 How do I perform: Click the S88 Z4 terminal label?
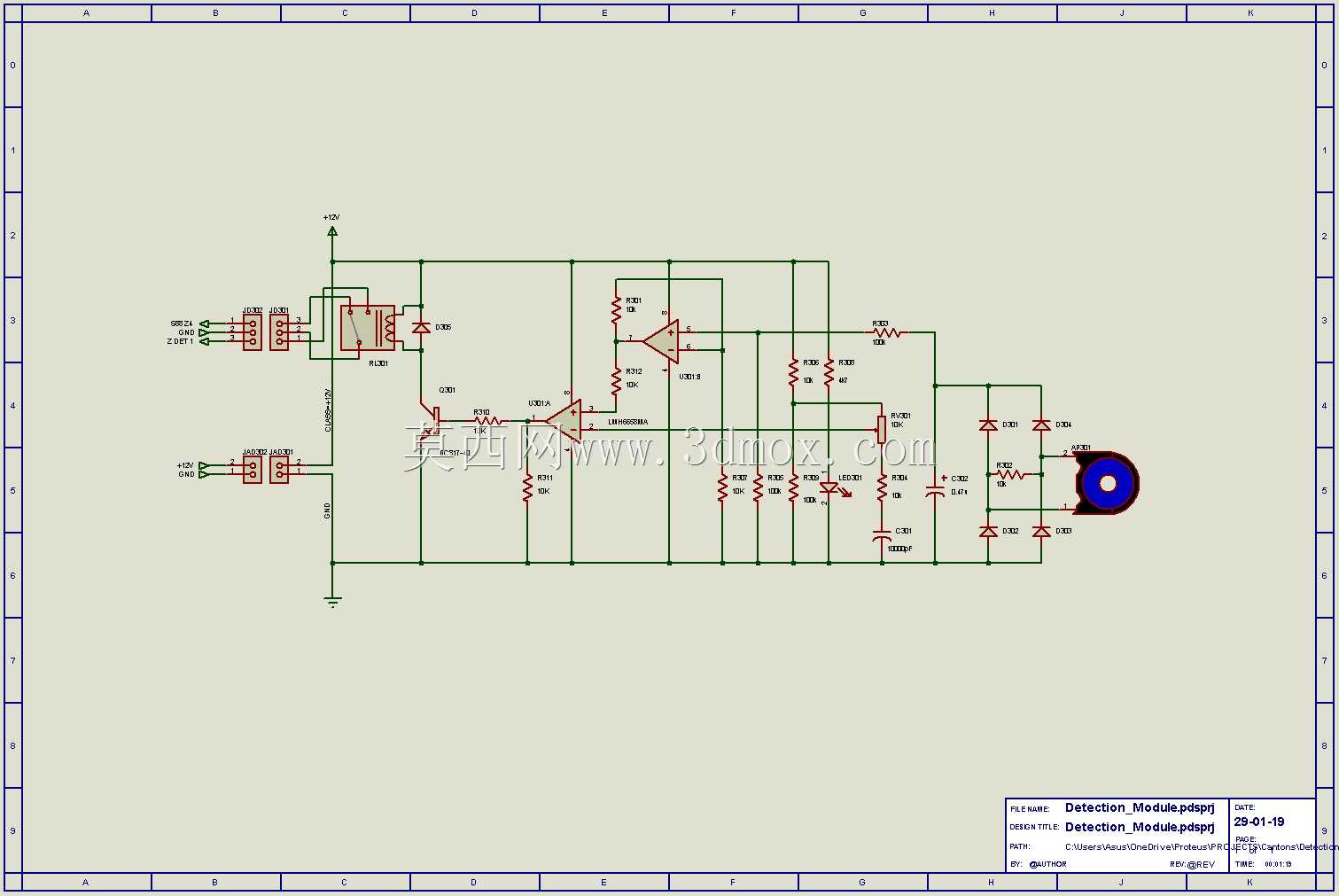182,323
